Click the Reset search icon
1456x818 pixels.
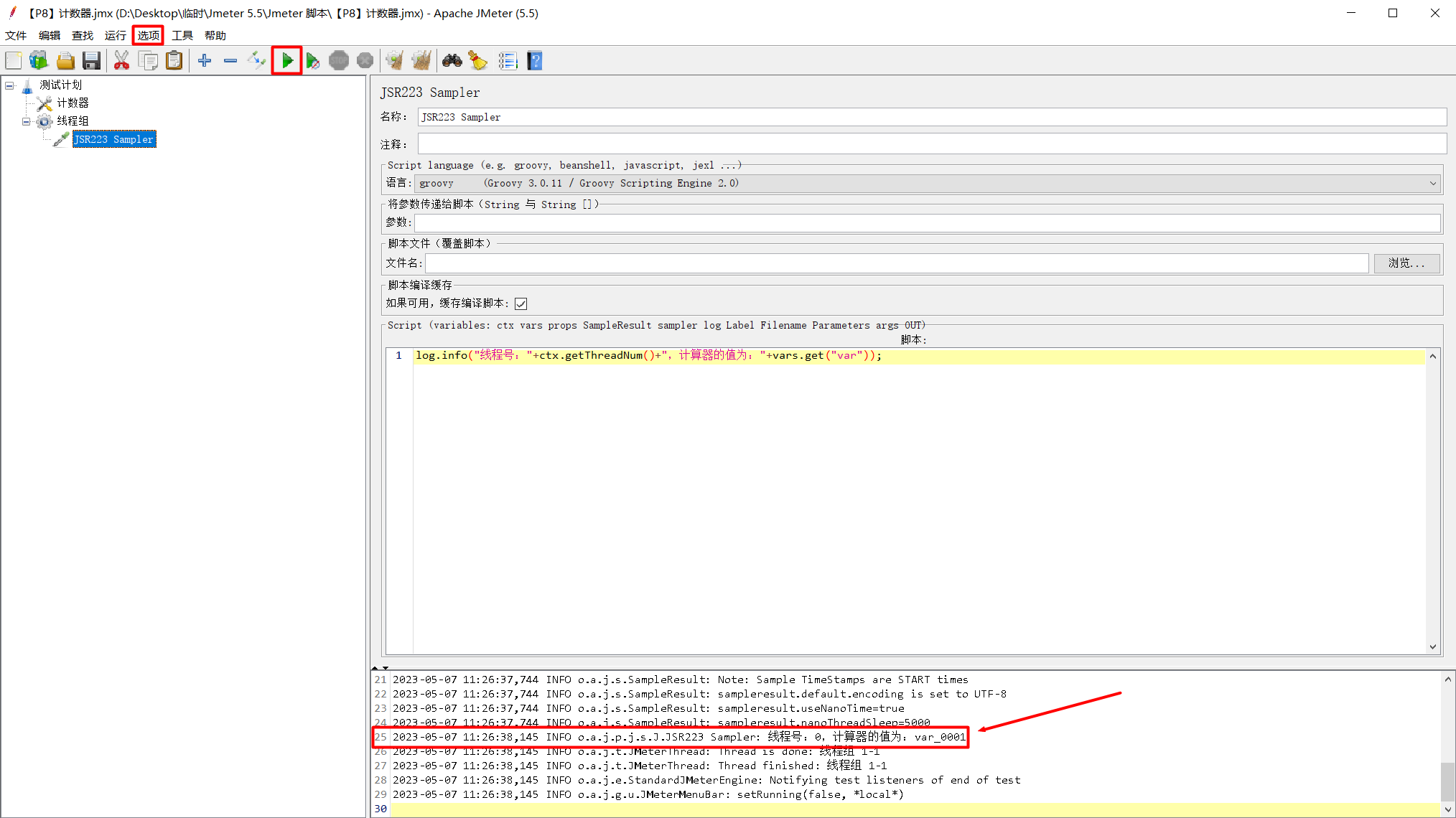click(478, 61)
